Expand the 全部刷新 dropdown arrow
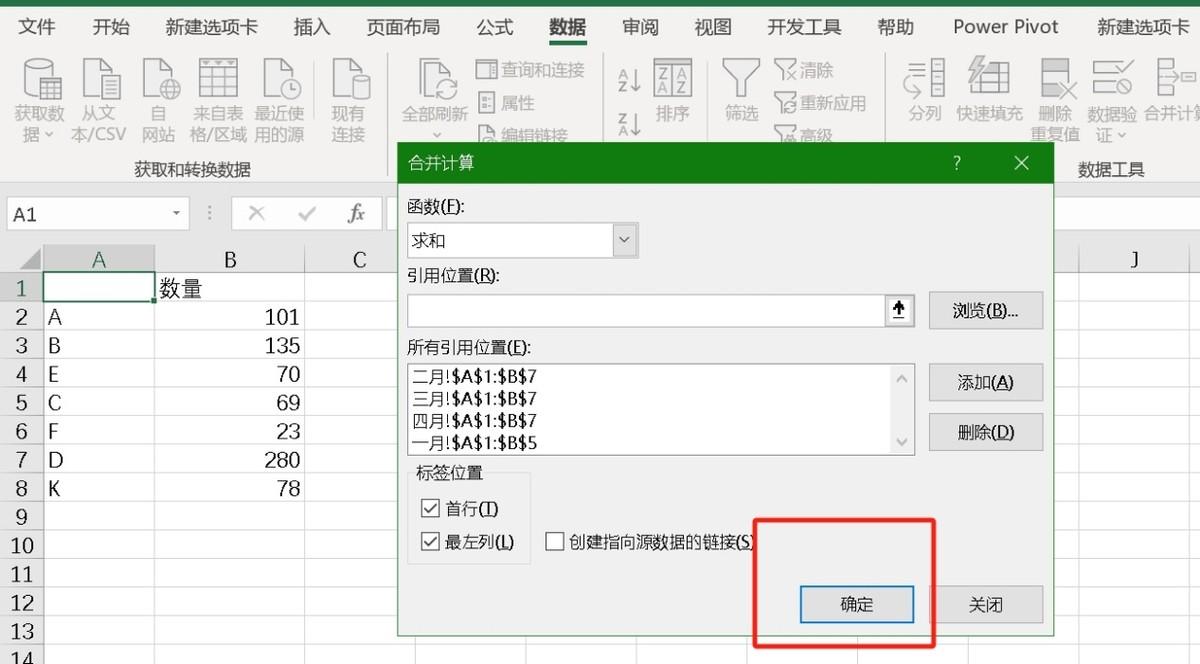 point(437,134)
